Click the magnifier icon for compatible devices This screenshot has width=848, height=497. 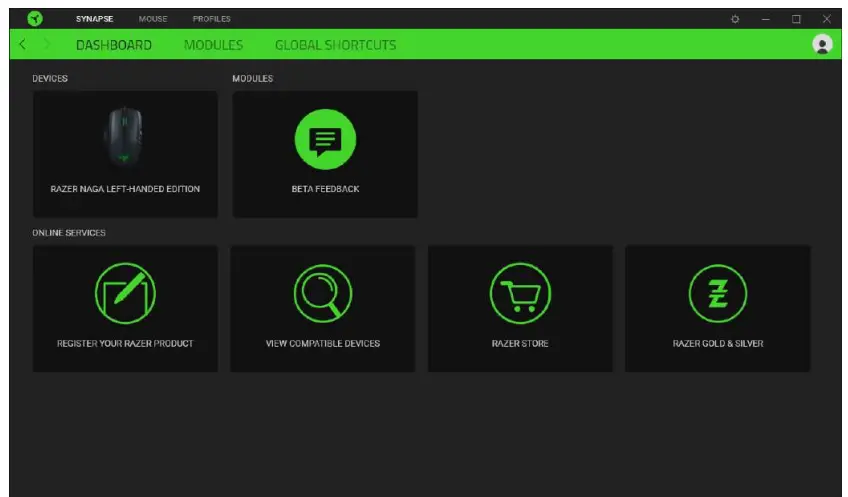point(322,293)
